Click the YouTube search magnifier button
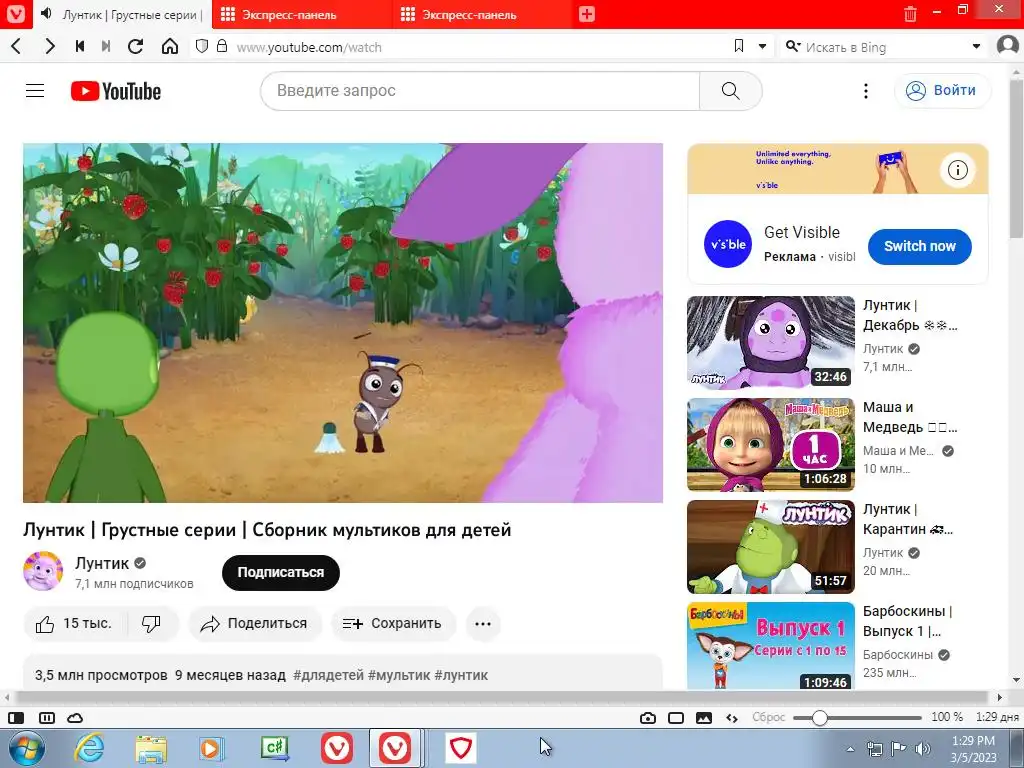Image resolution: width=1024 pixels, height=768 pixels. click(731, 91)
